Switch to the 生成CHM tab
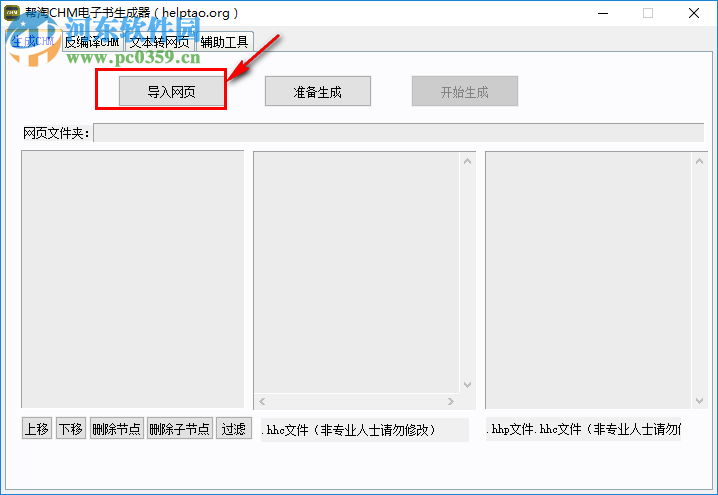This screenshot has height=495, width=718. tap(33, 42)
